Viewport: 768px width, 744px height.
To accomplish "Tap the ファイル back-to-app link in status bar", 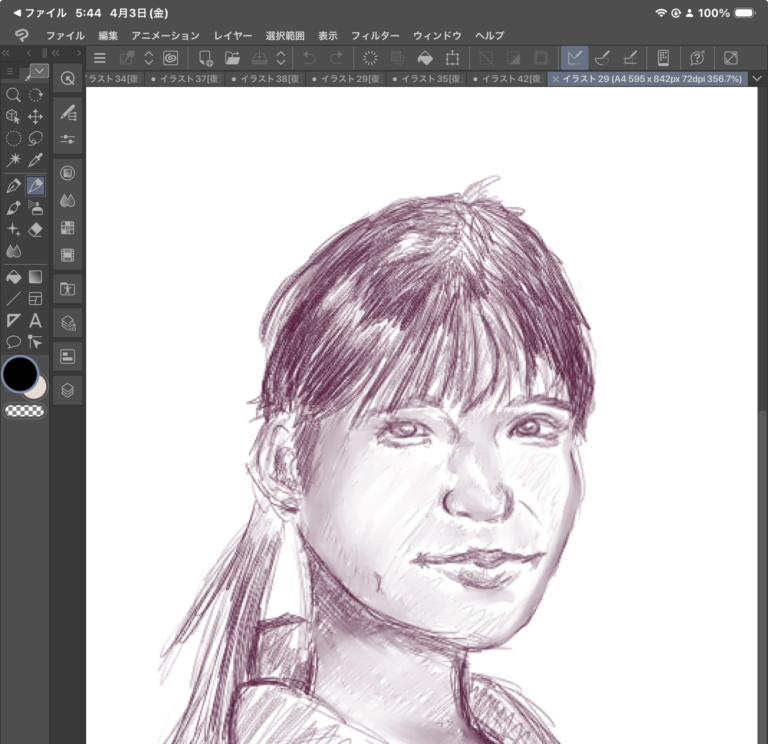I will (40, 13).
